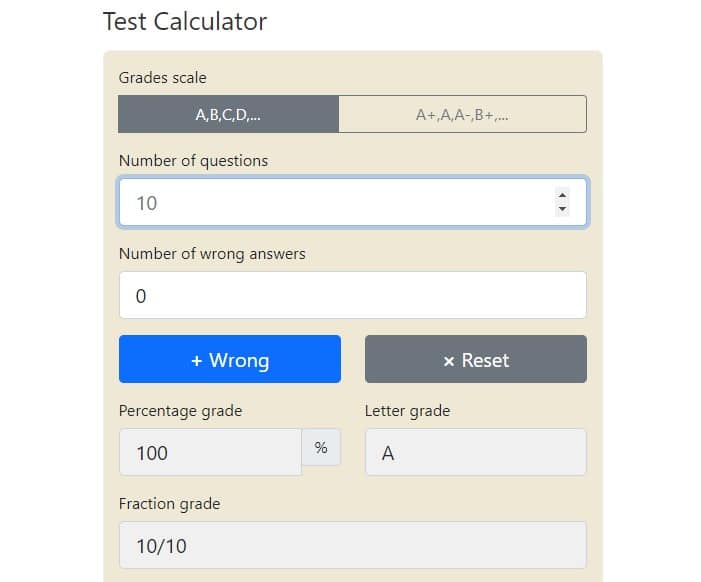Image resolution: width=701 pixels, height=582 pixels.
Task: Select the Percentage grade field showing 100
Action: click(211, 452)
